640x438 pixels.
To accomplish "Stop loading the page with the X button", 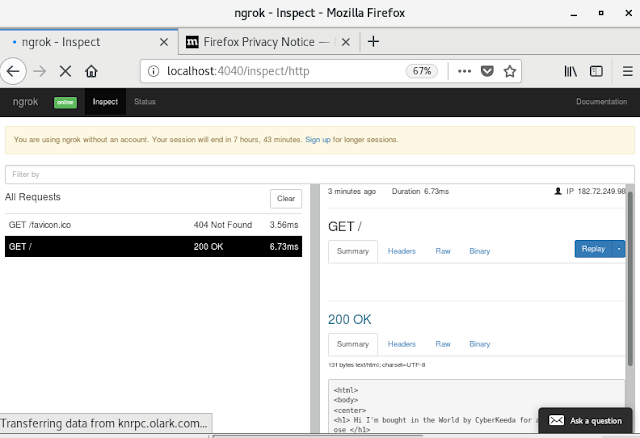I will click(65, 71).
